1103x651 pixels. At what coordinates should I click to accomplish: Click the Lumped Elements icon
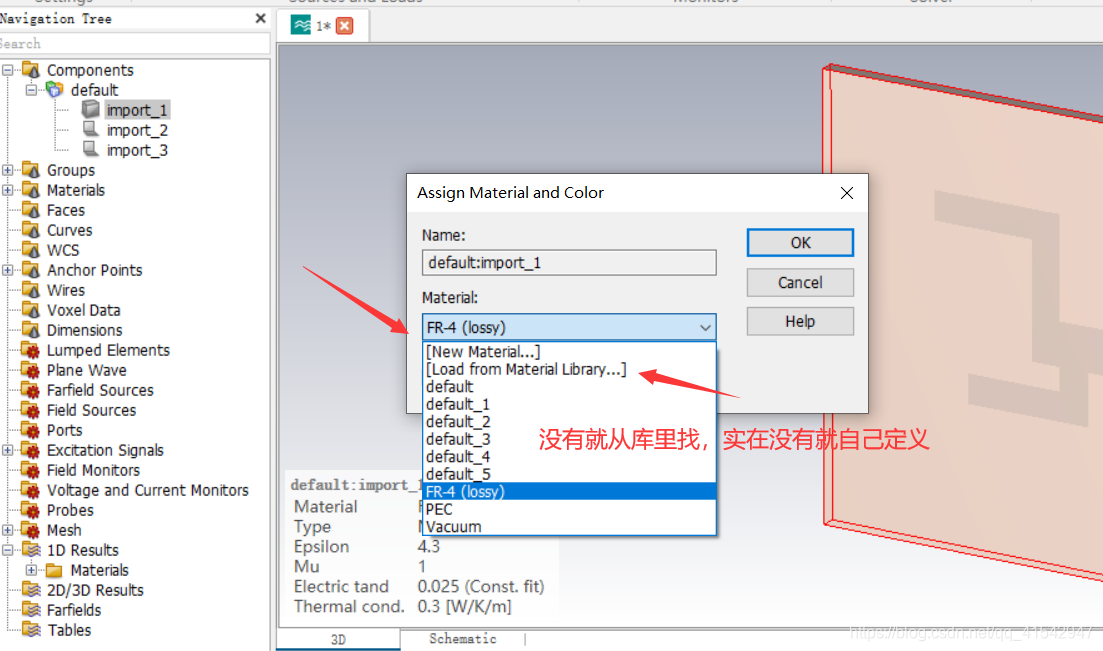31,350
